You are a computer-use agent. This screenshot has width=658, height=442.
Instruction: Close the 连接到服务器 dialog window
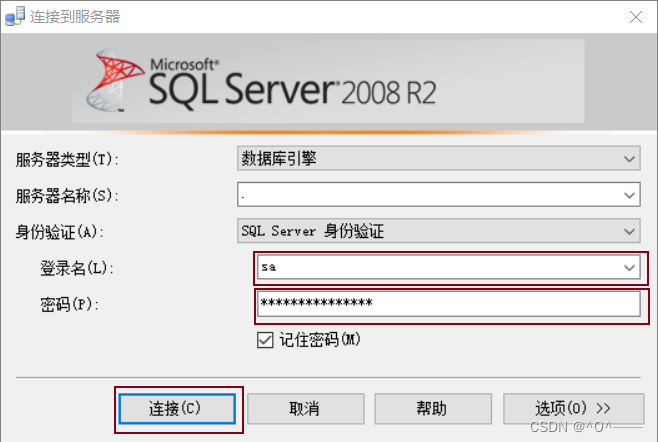636,17
